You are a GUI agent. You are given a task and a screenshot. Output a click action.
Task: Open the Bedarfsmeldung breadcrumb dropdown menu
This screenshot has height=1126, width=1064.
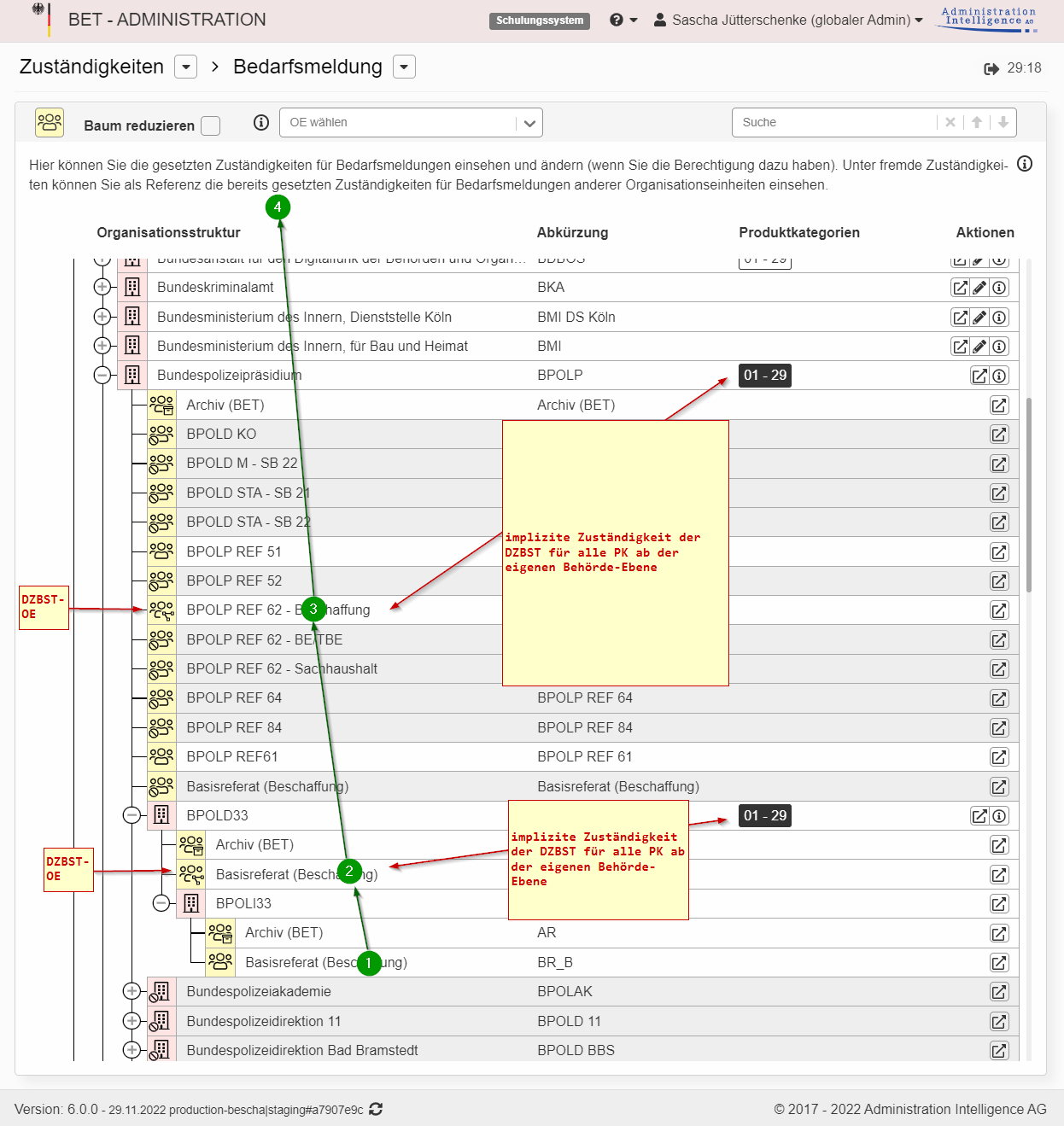click(404, 67)
